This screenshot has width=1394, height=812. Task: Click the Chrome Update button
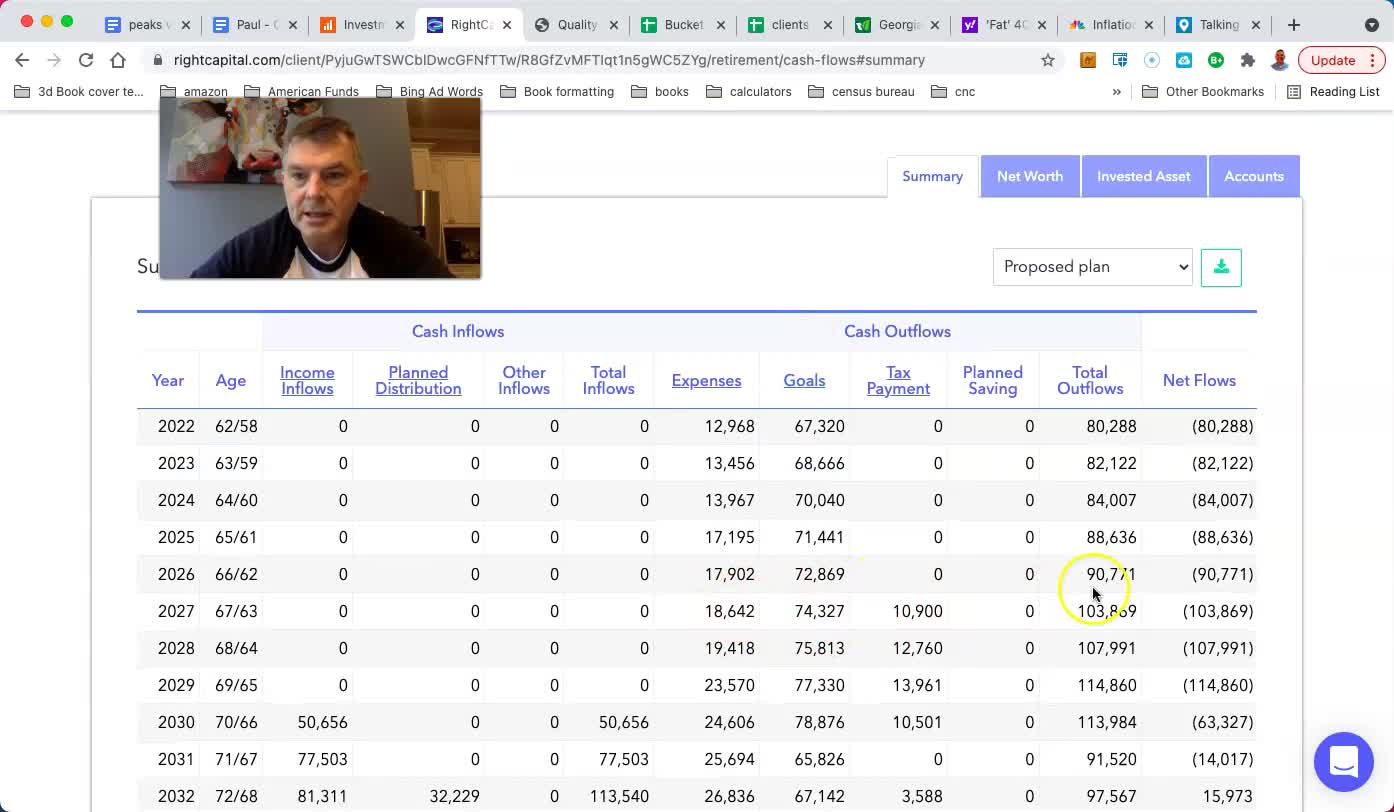pyautogui.click(x=1332, y=60)
